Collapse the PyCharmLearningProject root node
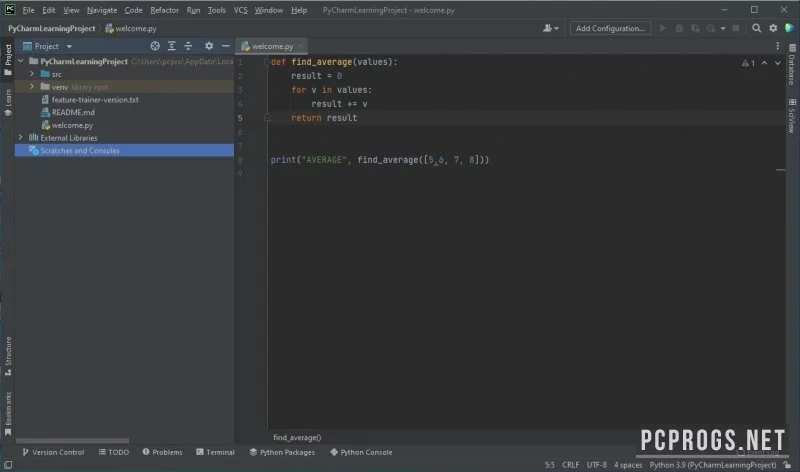The width and height of the screenshot is (800, 472). [21, 61]
